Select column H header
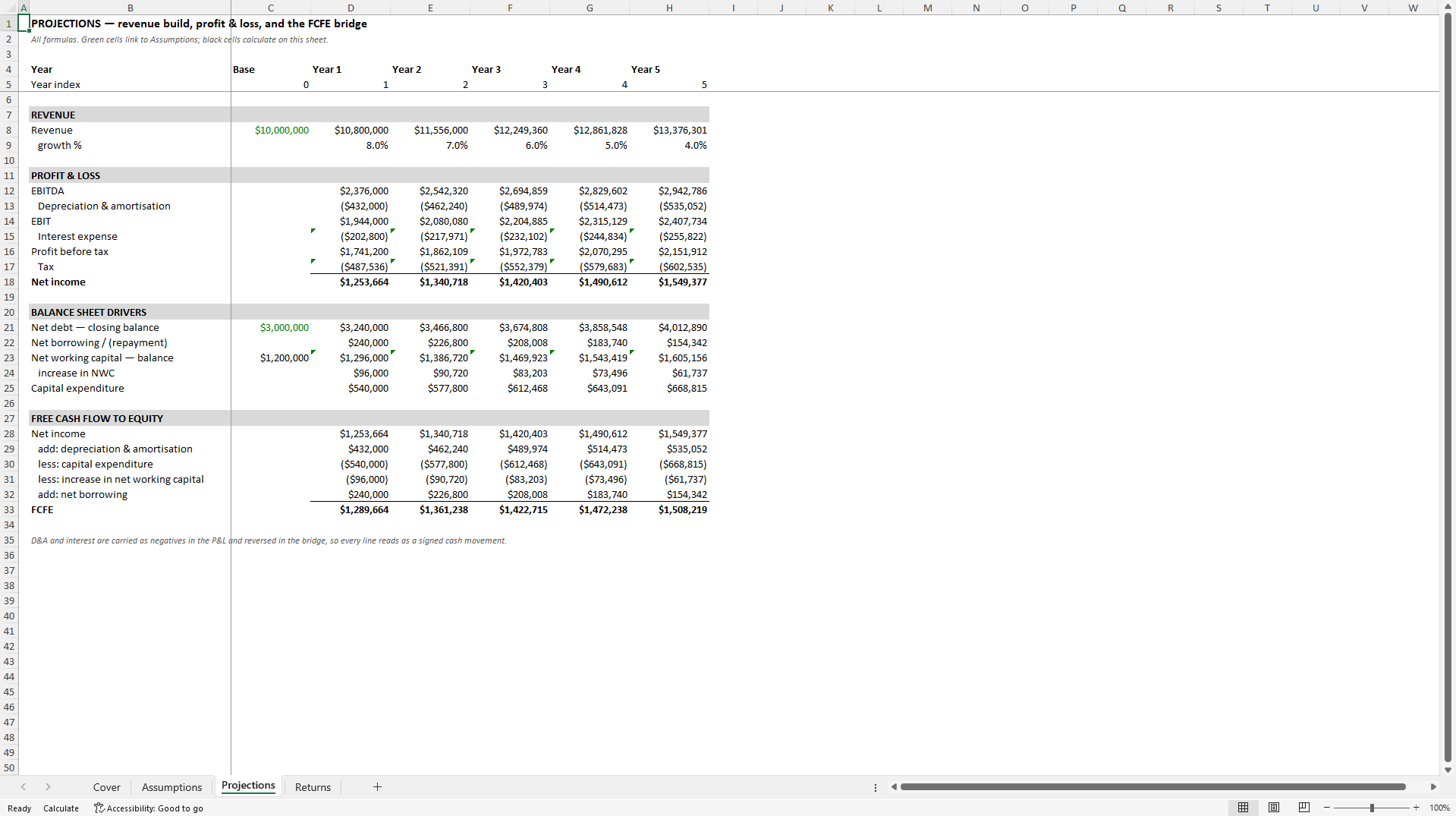 669,8
